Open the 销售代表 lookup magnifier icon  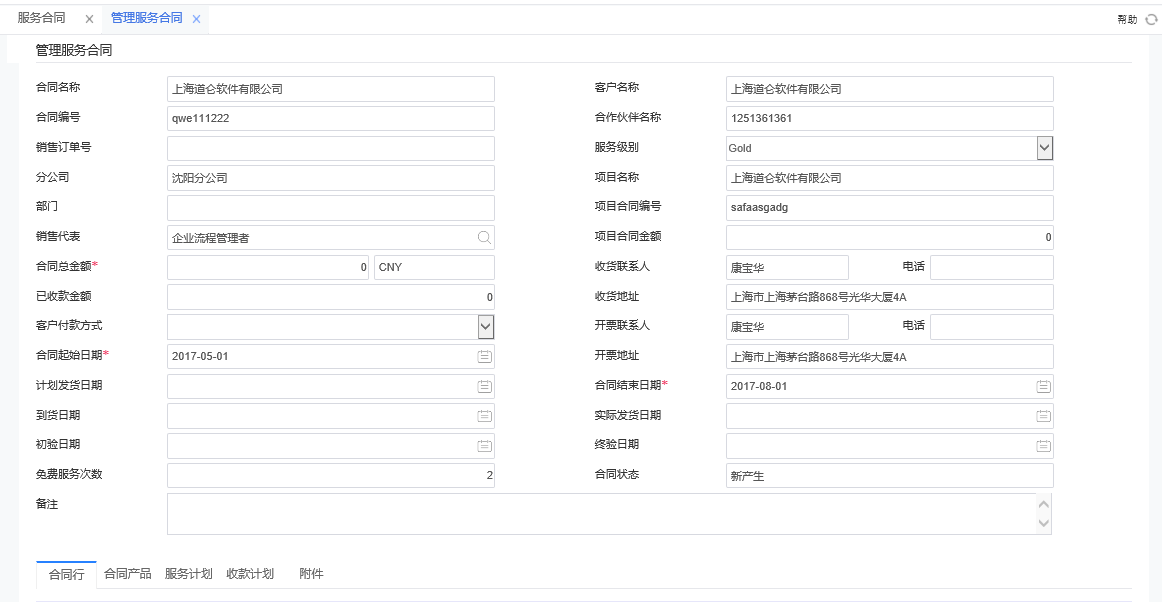pyautogui.click(x=484, y=237)
